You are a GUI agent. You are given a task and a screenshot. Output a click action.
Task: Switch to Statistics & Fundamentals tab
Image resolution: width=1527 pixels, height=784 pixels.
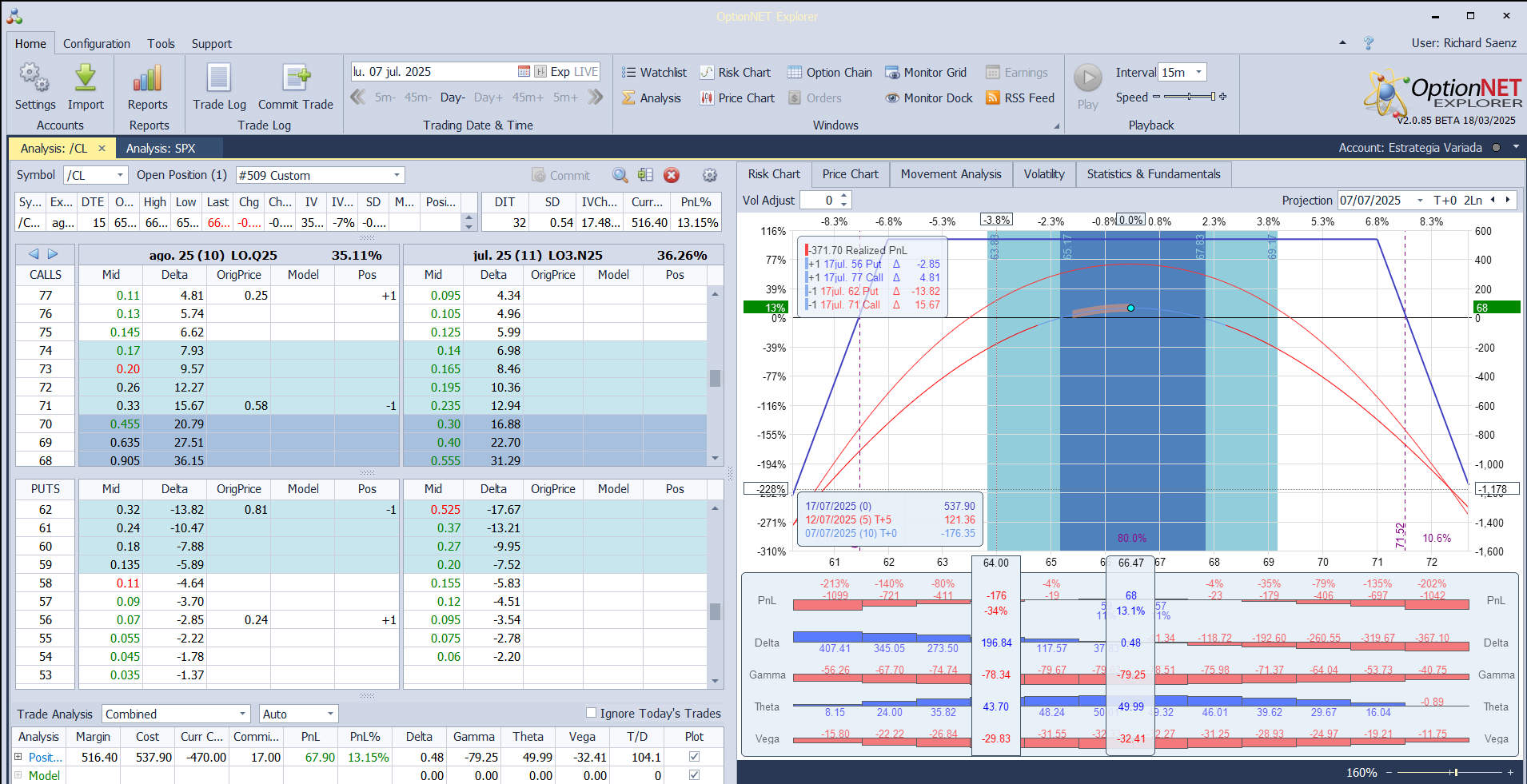(x=1154, y=174)
